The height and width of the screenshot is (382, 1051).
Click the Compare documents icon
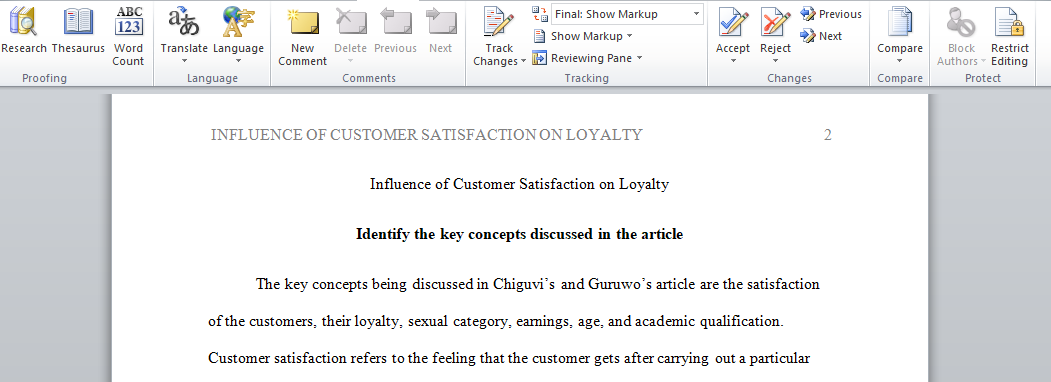900,21
